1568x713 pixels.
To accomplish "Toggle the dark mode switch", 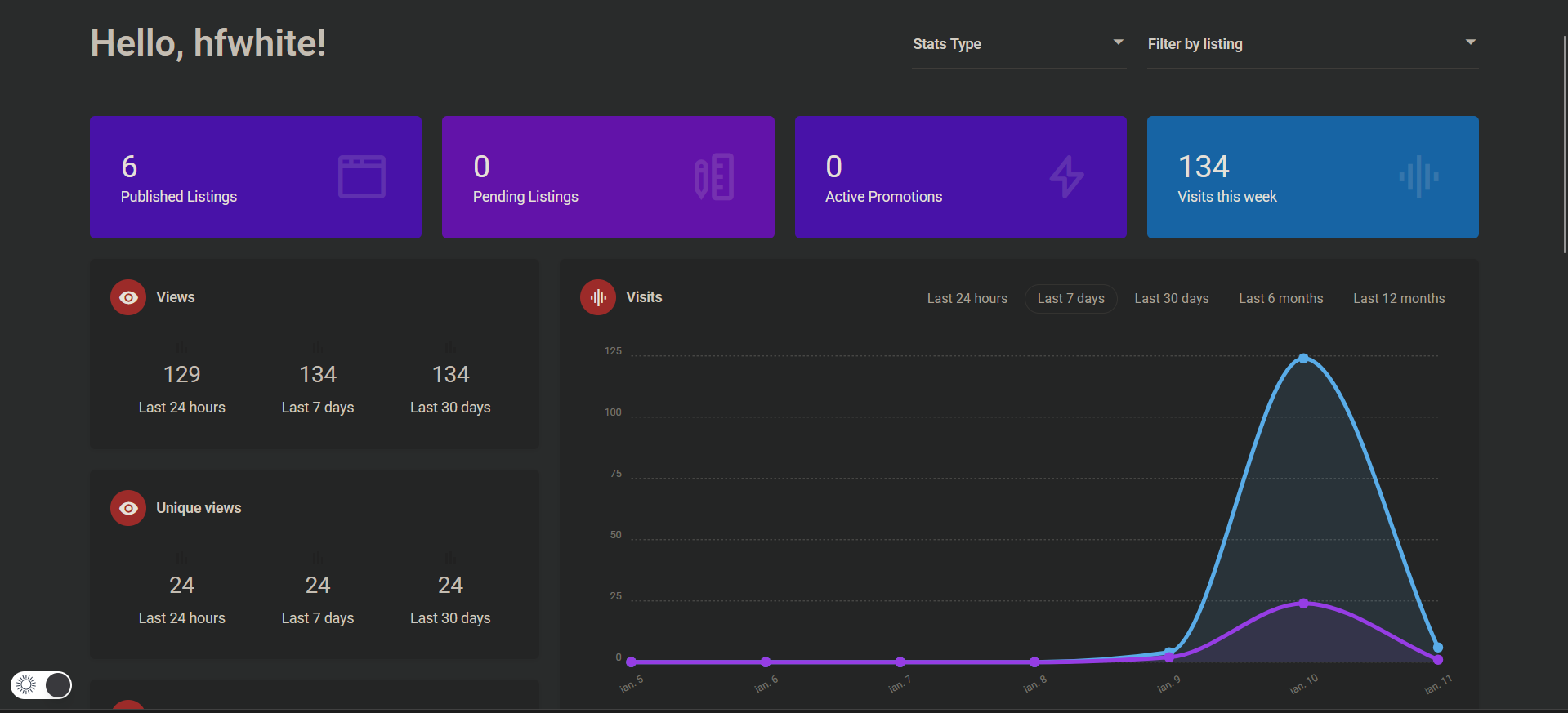I will tap(42, 685).
